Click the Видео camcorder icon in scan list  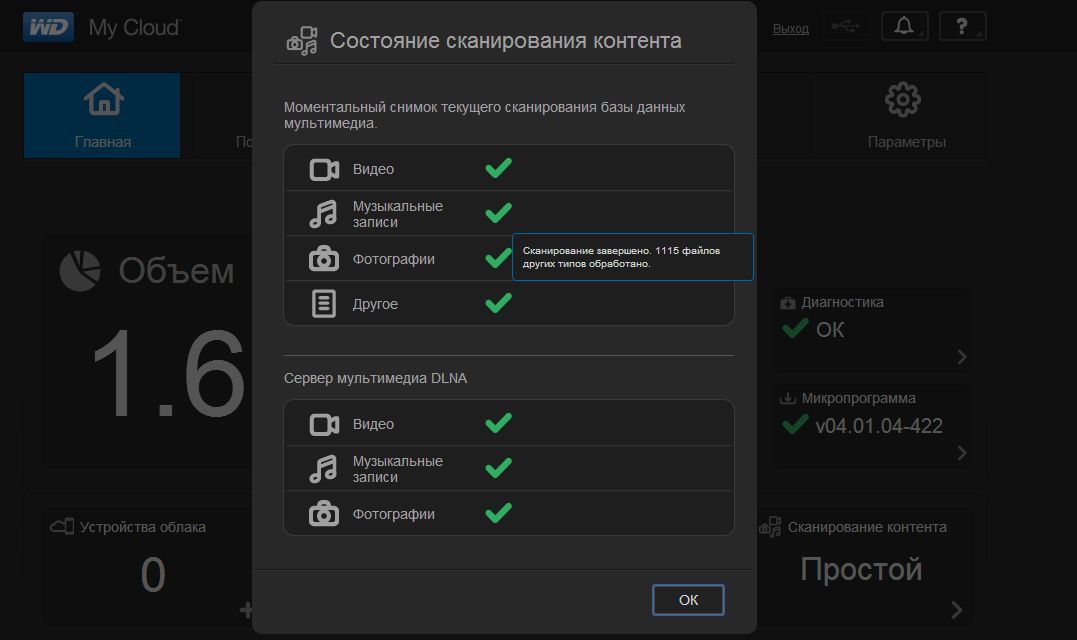coord(322,168)
